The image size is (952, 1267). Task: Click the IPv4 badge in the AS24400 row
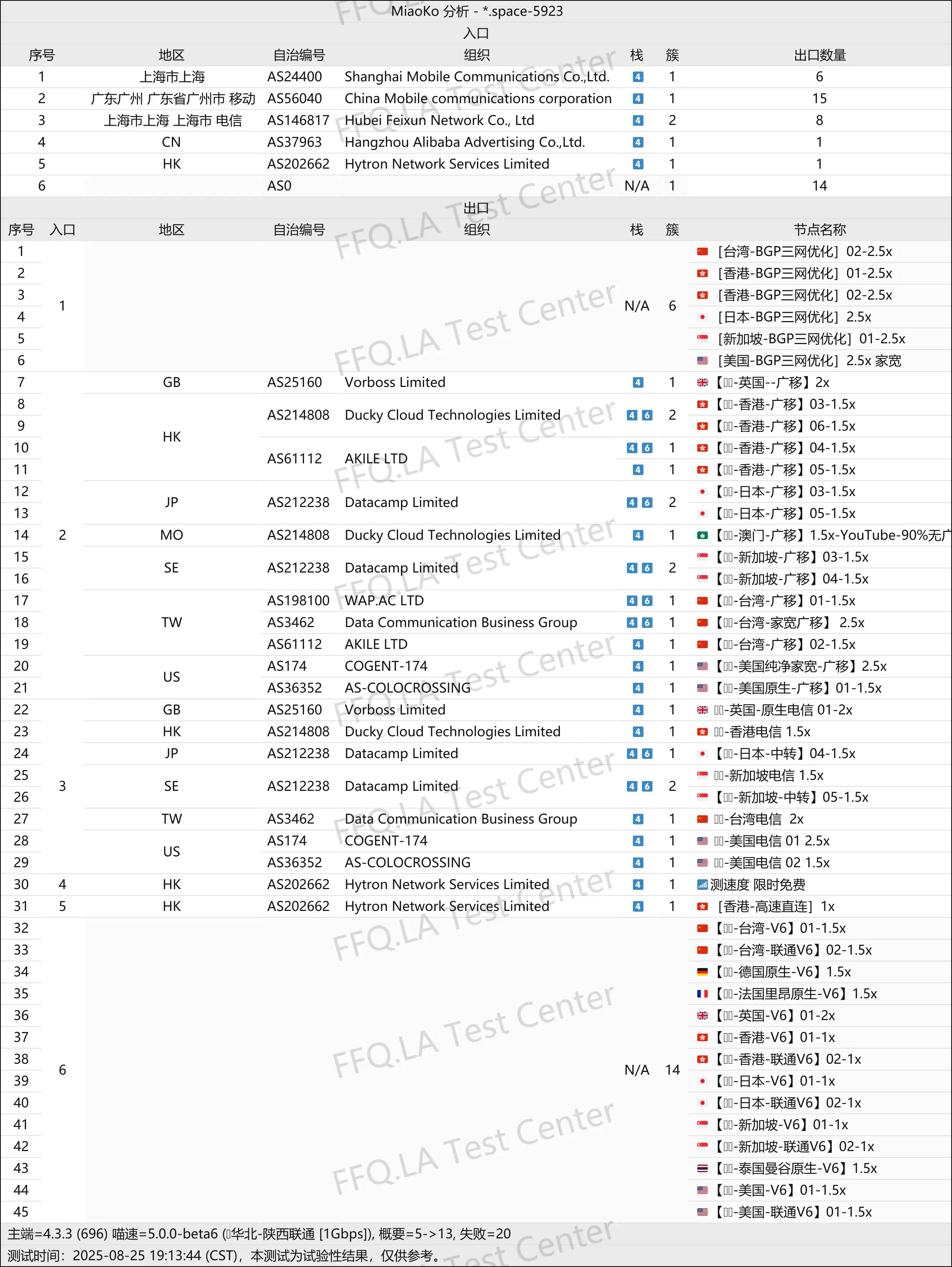[638, 77]
